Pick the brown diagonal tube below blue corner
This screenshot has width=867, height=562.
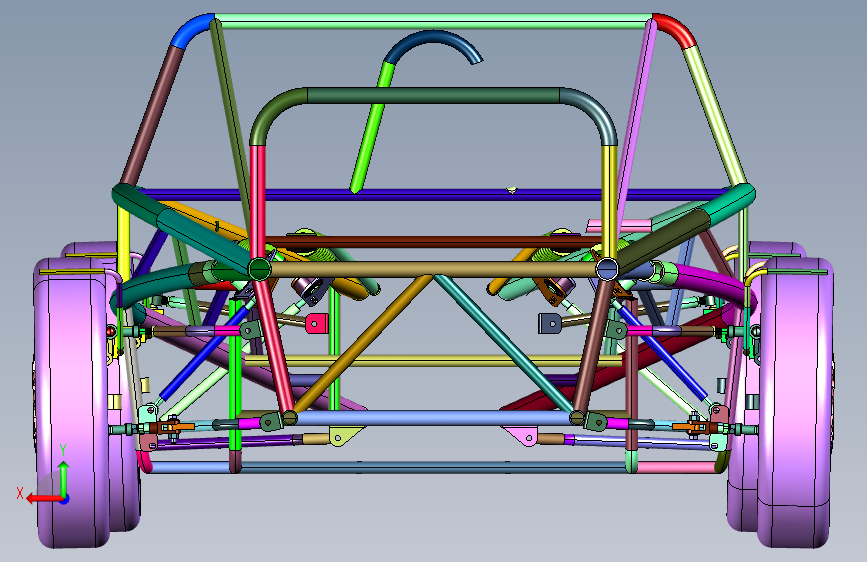(153, 115)
